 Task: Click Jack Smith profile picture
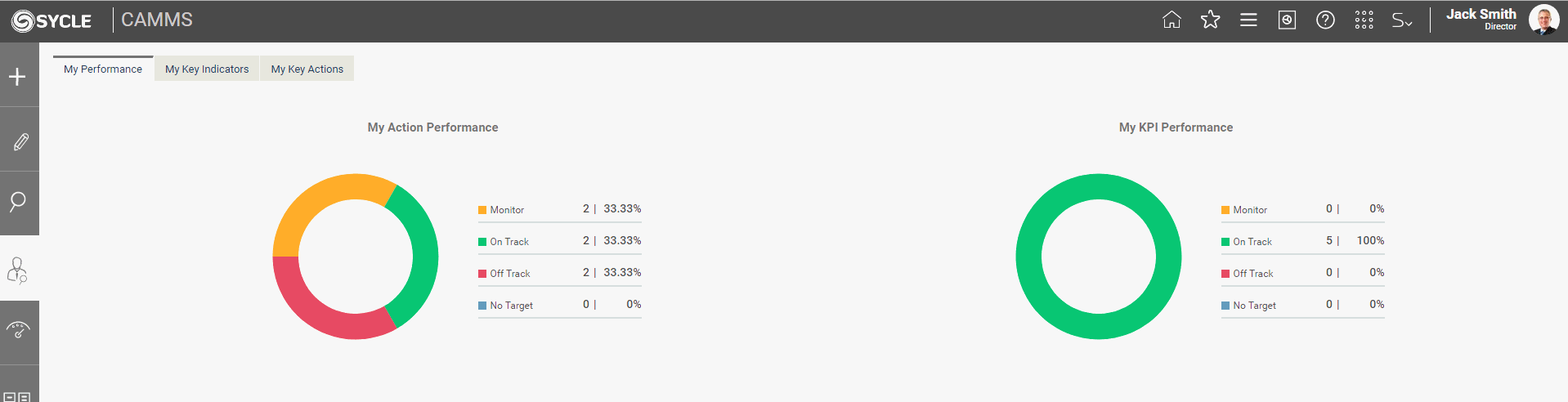point(1543,20)
